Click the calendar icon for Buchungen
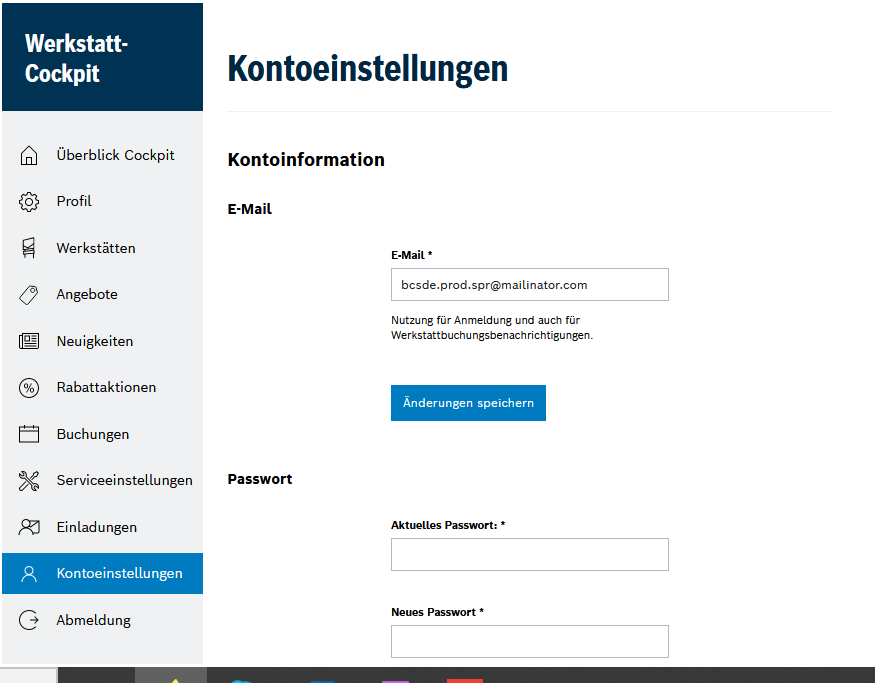 point(29,434)
